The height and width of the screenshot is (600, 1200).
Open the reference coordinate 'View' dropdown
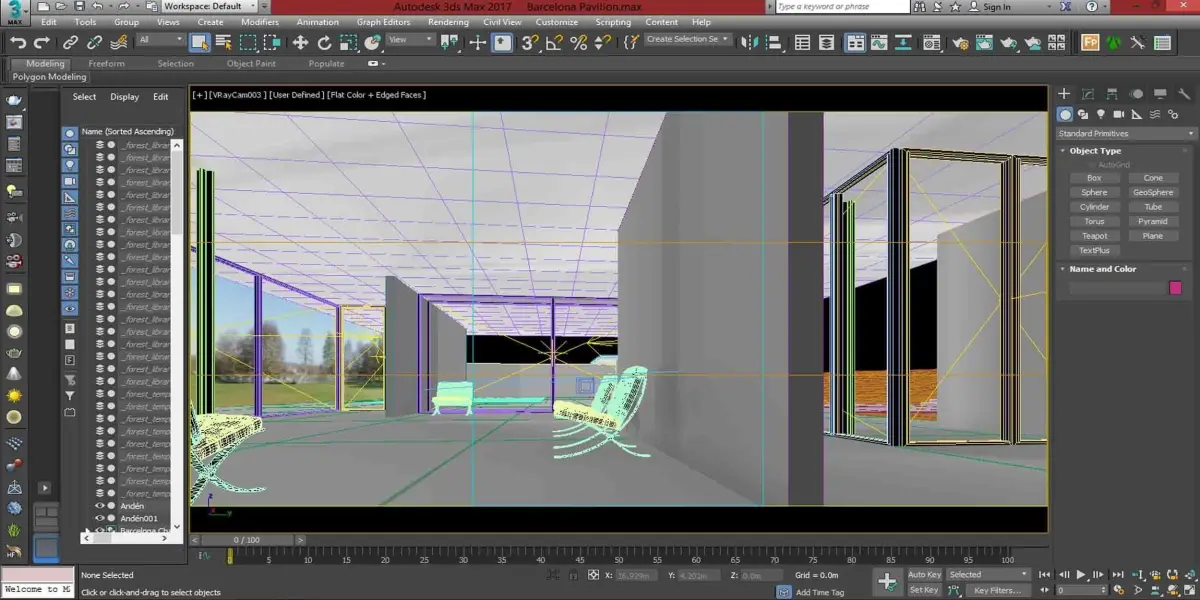coord(411,40)
